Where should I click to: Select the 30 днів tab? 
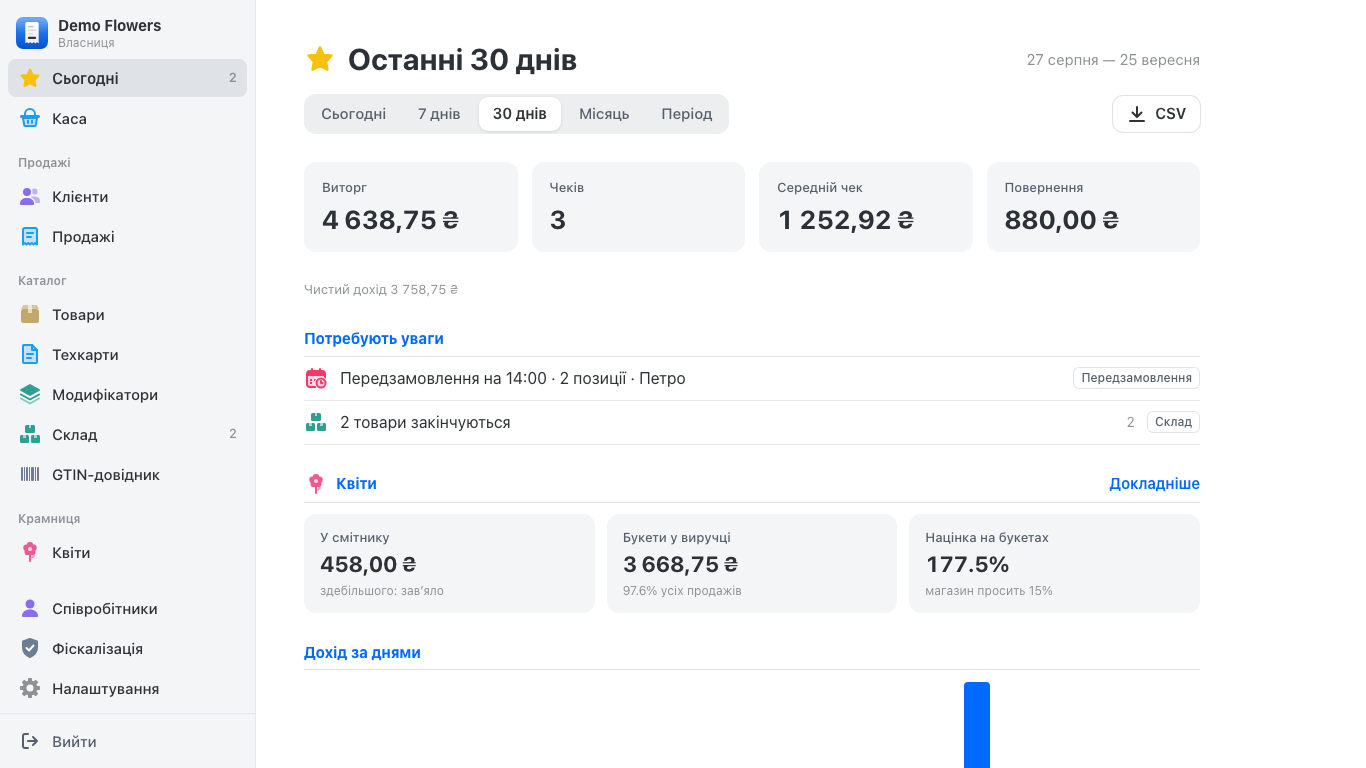pyautogui.click(x=520, y=114)
